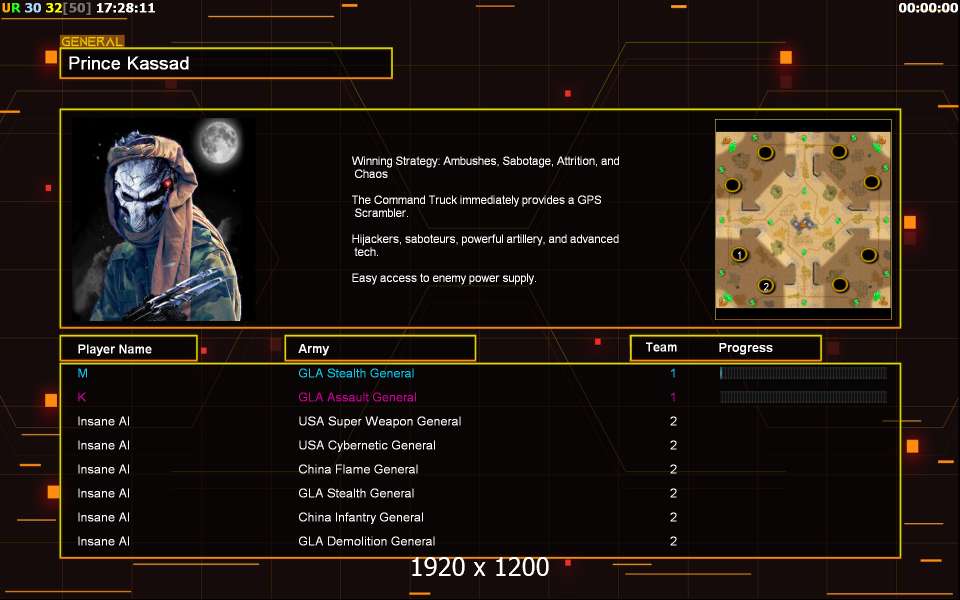
Task: Select start position marker 1 on map
Action: (x=740, y=254)
